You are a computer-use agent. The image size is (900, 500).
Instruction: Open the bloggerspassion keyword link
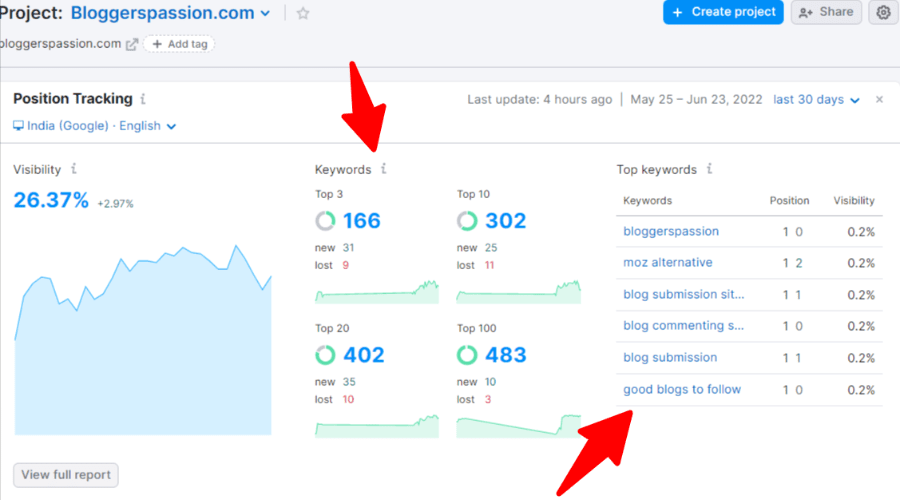[x=671, y=231]
